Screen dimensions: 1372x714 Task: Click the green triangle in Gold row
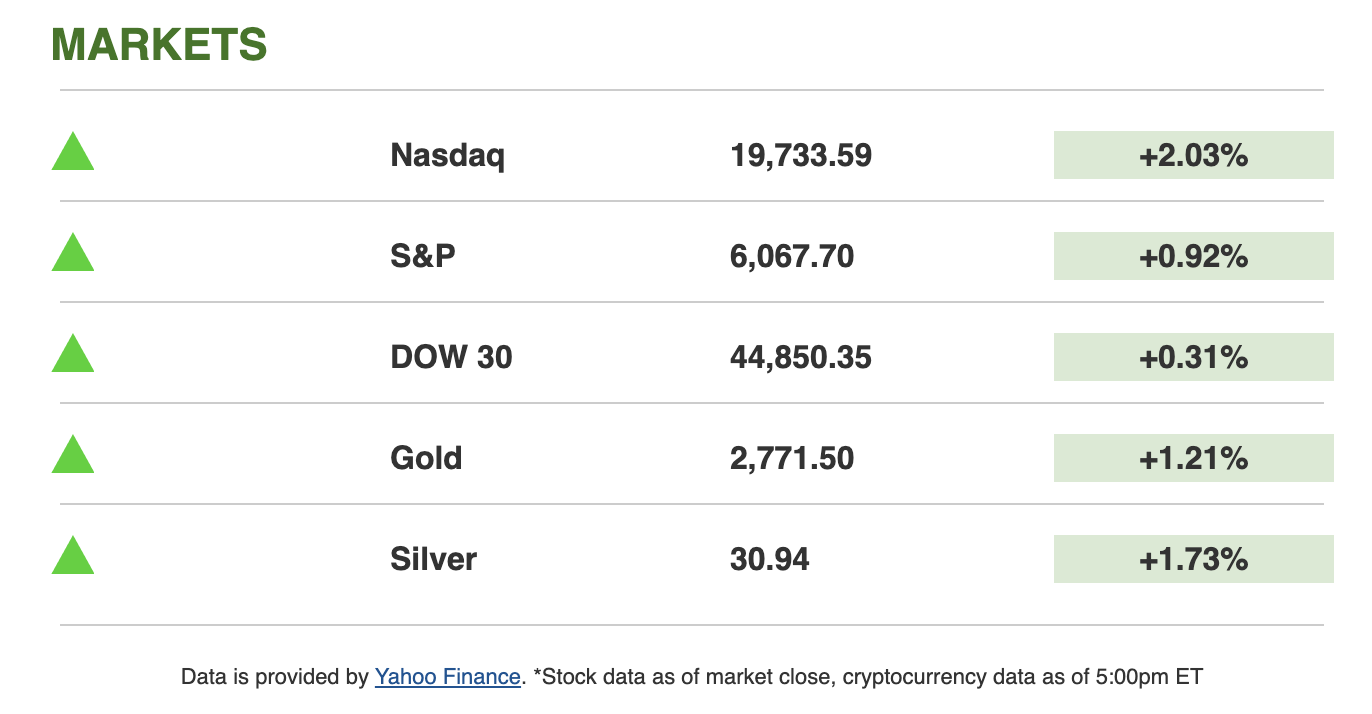(73, 458)
